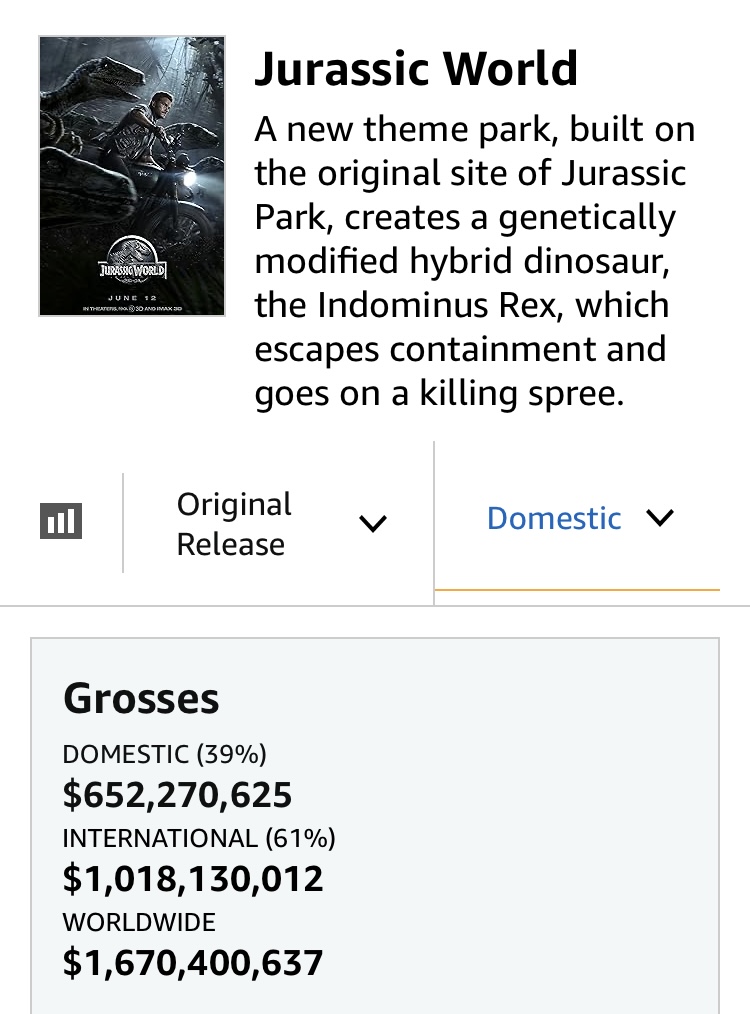Click the Jurassic World logo on poster

(x=133, y=263)
